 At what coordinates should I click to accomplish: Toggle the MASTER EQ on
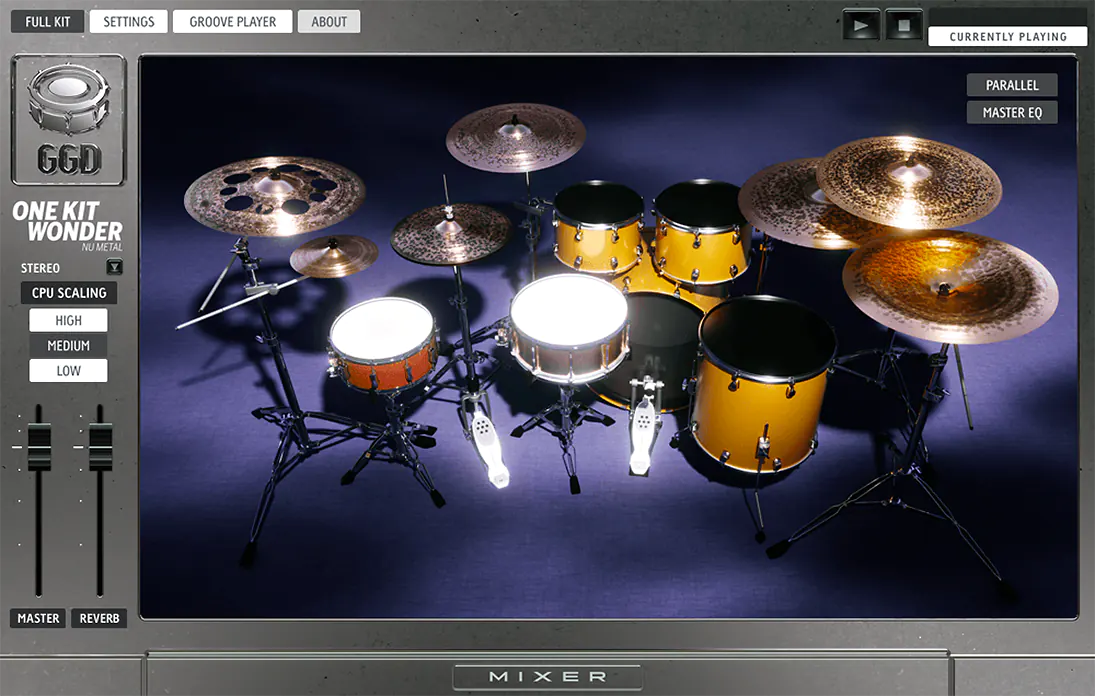coord(1011,112)
